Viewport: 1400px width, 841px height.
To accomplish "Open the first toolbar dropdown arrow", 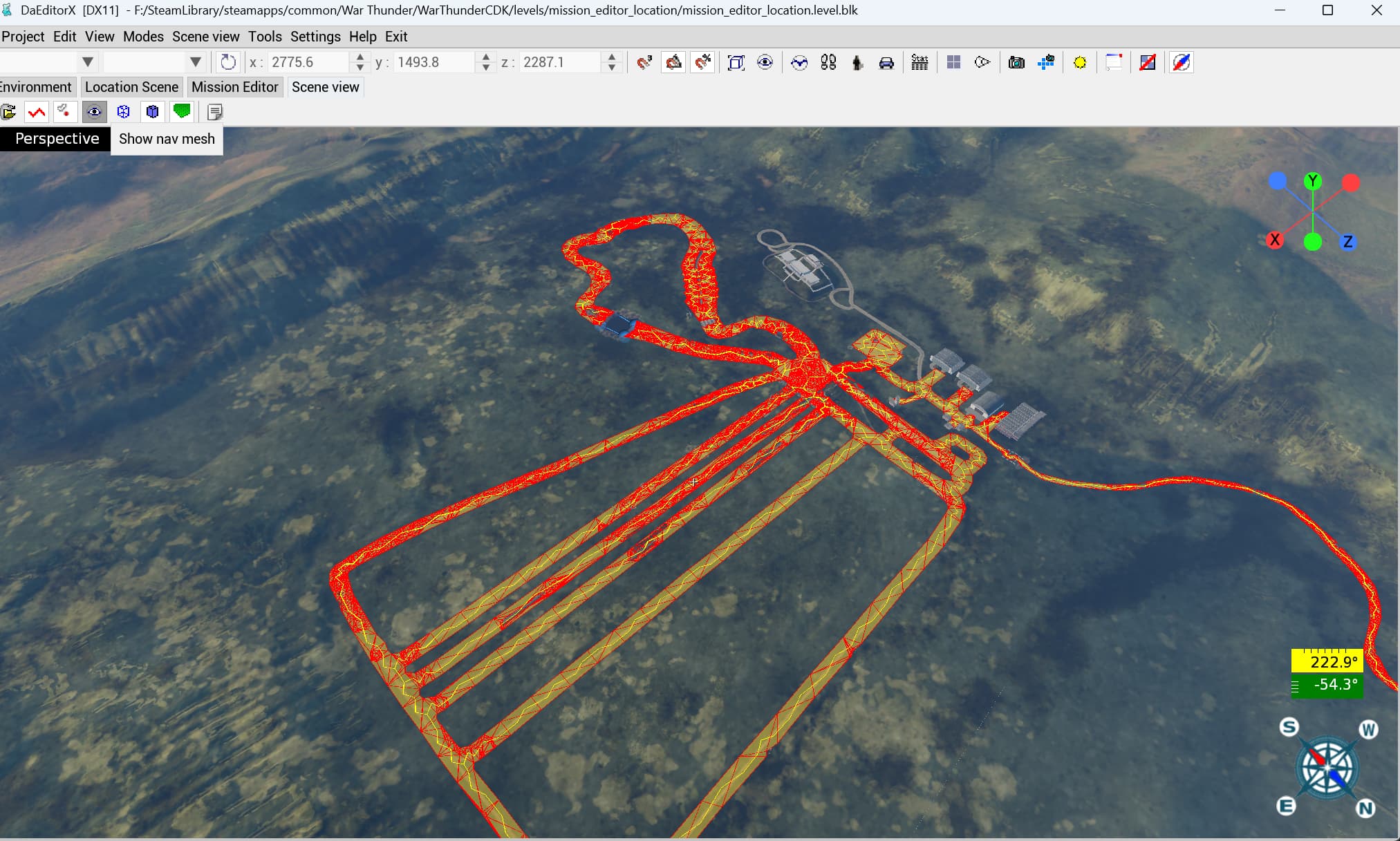I will 88,62.
